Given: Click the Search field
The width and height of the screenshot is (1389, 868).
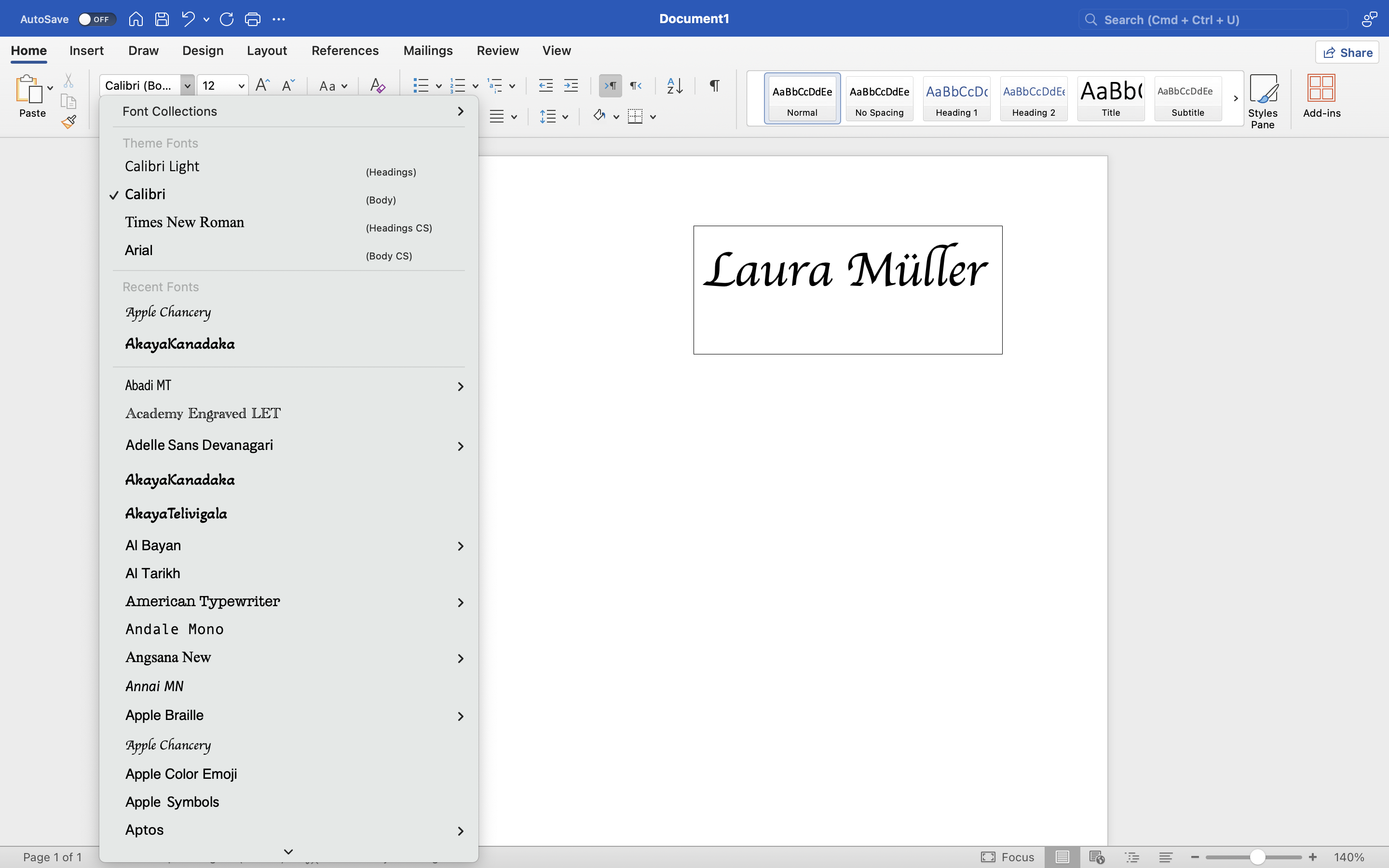Looking at the screenshot, I should [x=1213, y=19].
